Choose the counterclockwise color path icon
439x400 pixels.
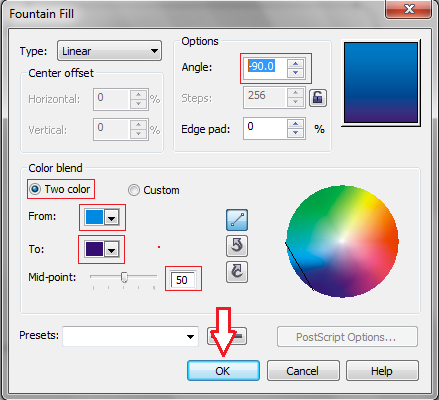pyautogui.click(x=237, y=246)
